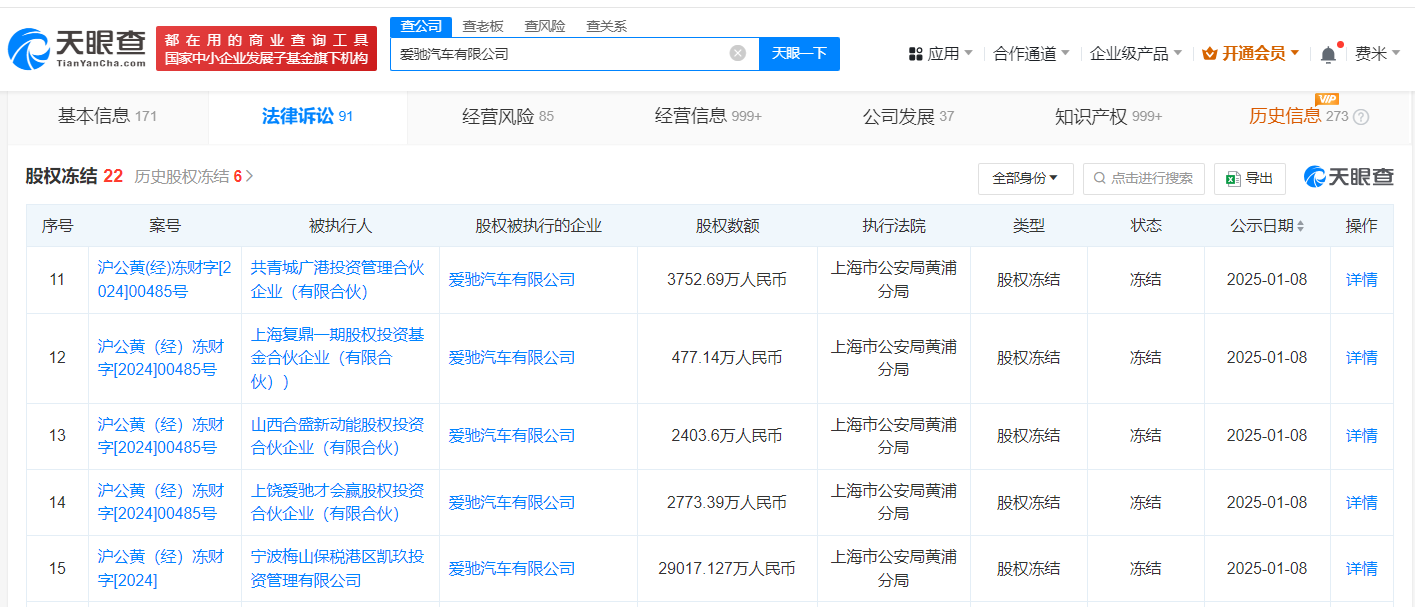The image size is (1415, 607).
Task: Select the 查老板 search mode tab
Action: 483,26
